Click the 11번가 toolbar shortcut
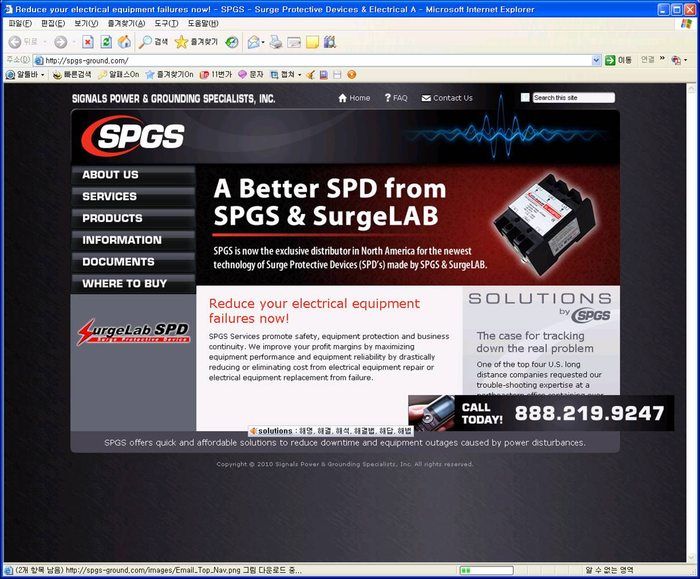700x579 pixels. tap(216, 75)
